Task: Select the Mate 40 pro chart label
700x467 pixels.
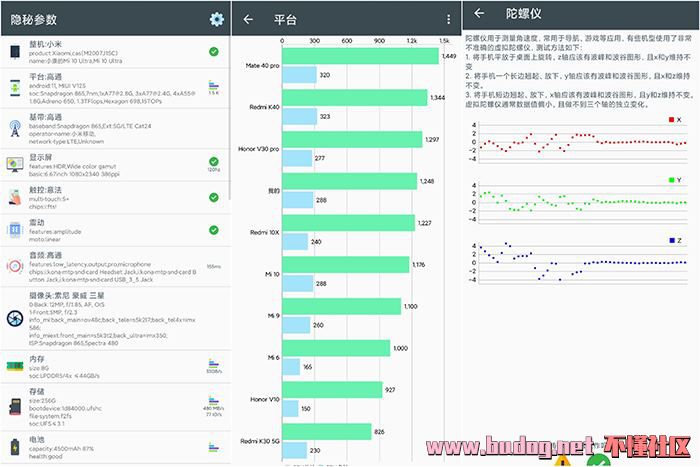Action: coord(262,66)
